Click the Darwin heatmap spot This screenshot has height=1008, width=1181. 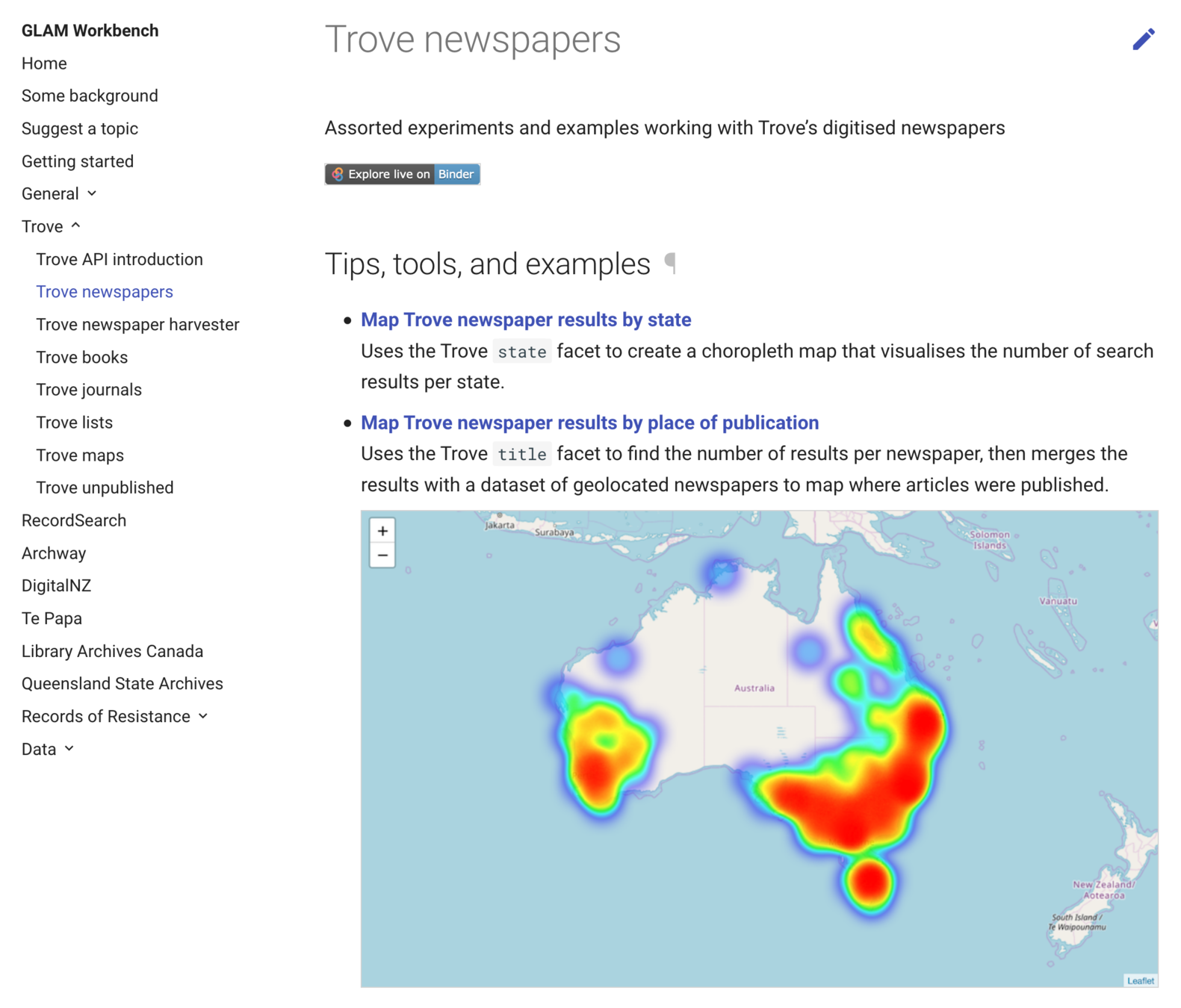[722, 573]
